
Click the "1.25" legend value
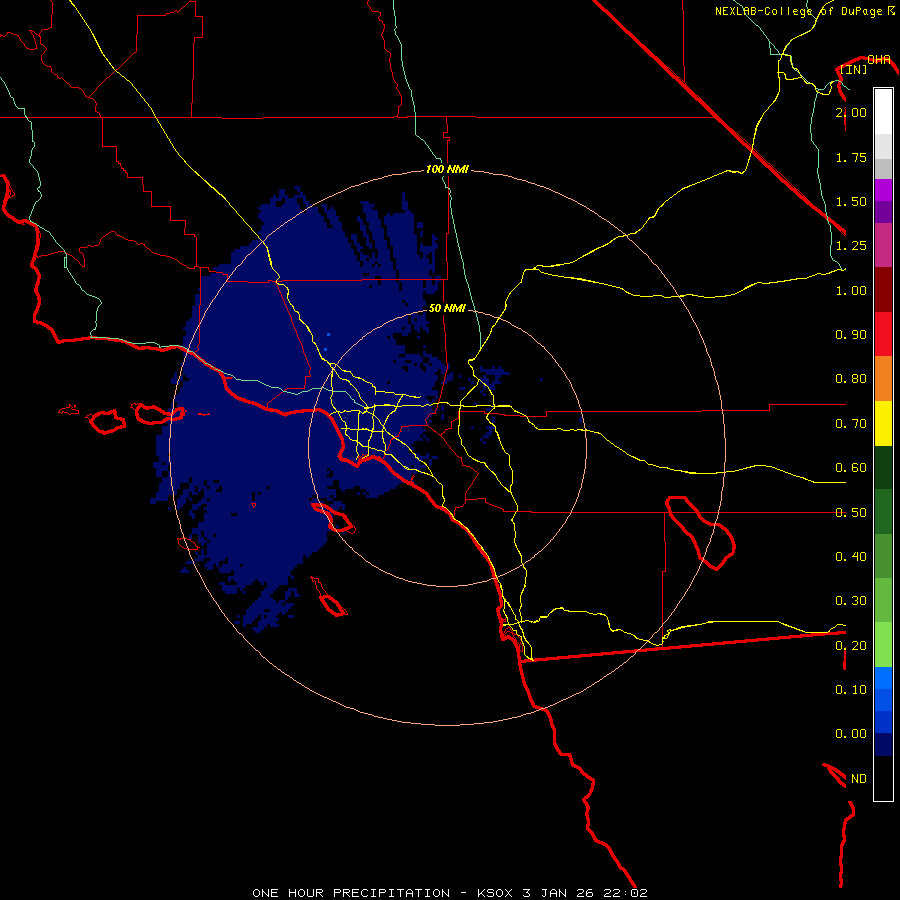[851, 246]
